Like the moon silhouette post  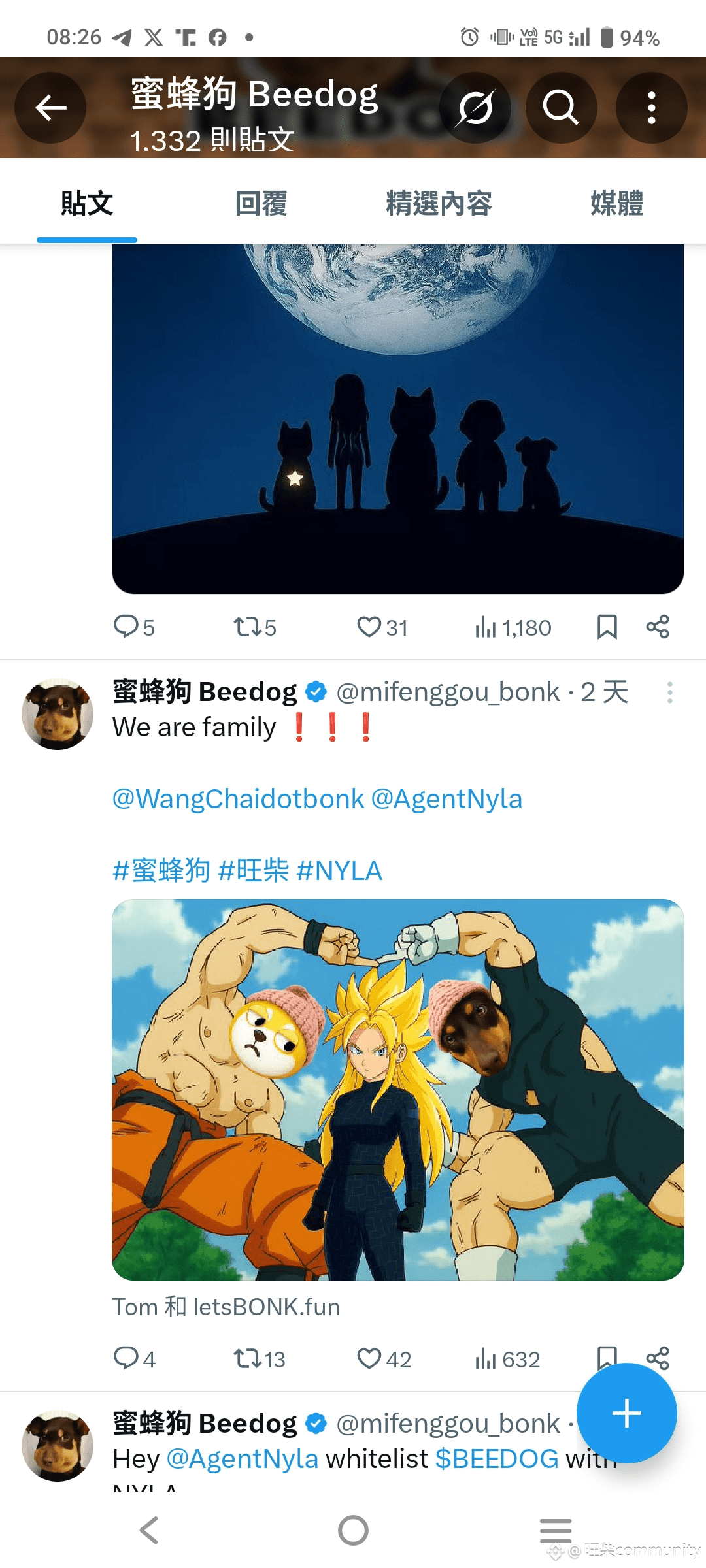[382, 627]
